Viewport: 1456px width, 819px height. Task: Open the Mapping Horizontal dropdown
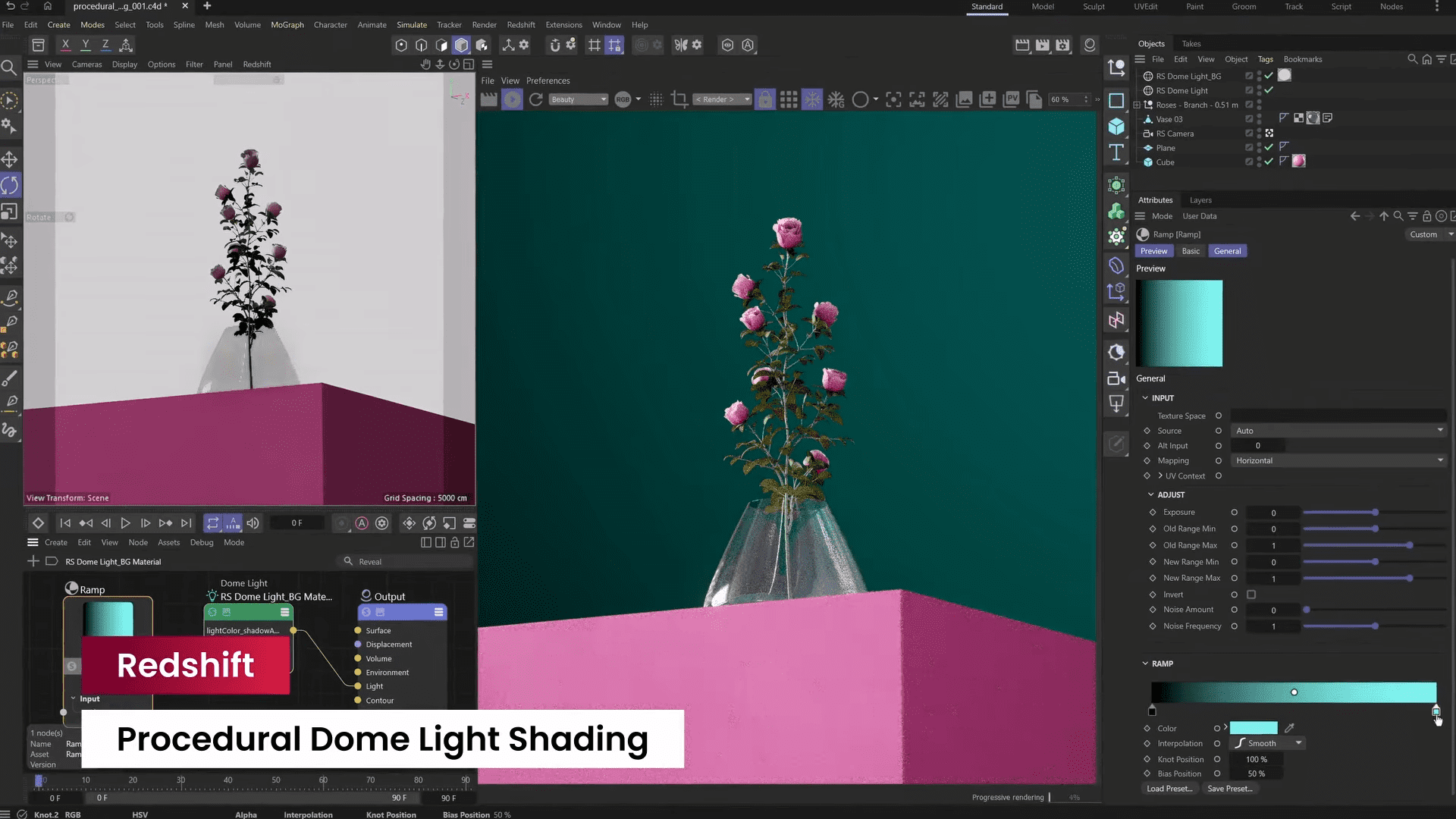pos(1338,460)
